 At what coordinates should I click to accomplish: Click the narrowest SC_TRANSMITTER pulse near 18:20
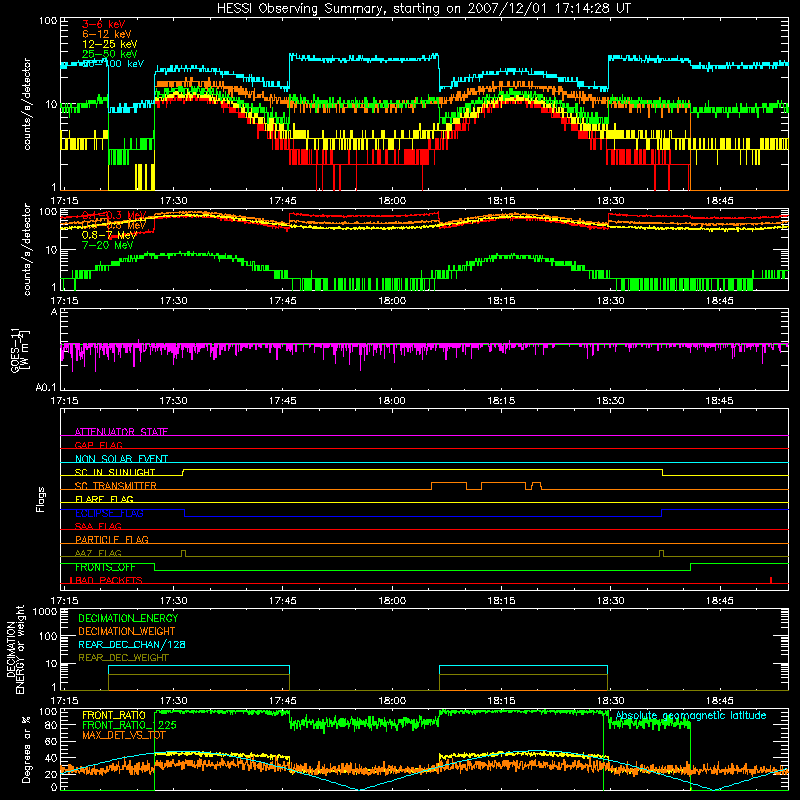click(x=537, y=486)
